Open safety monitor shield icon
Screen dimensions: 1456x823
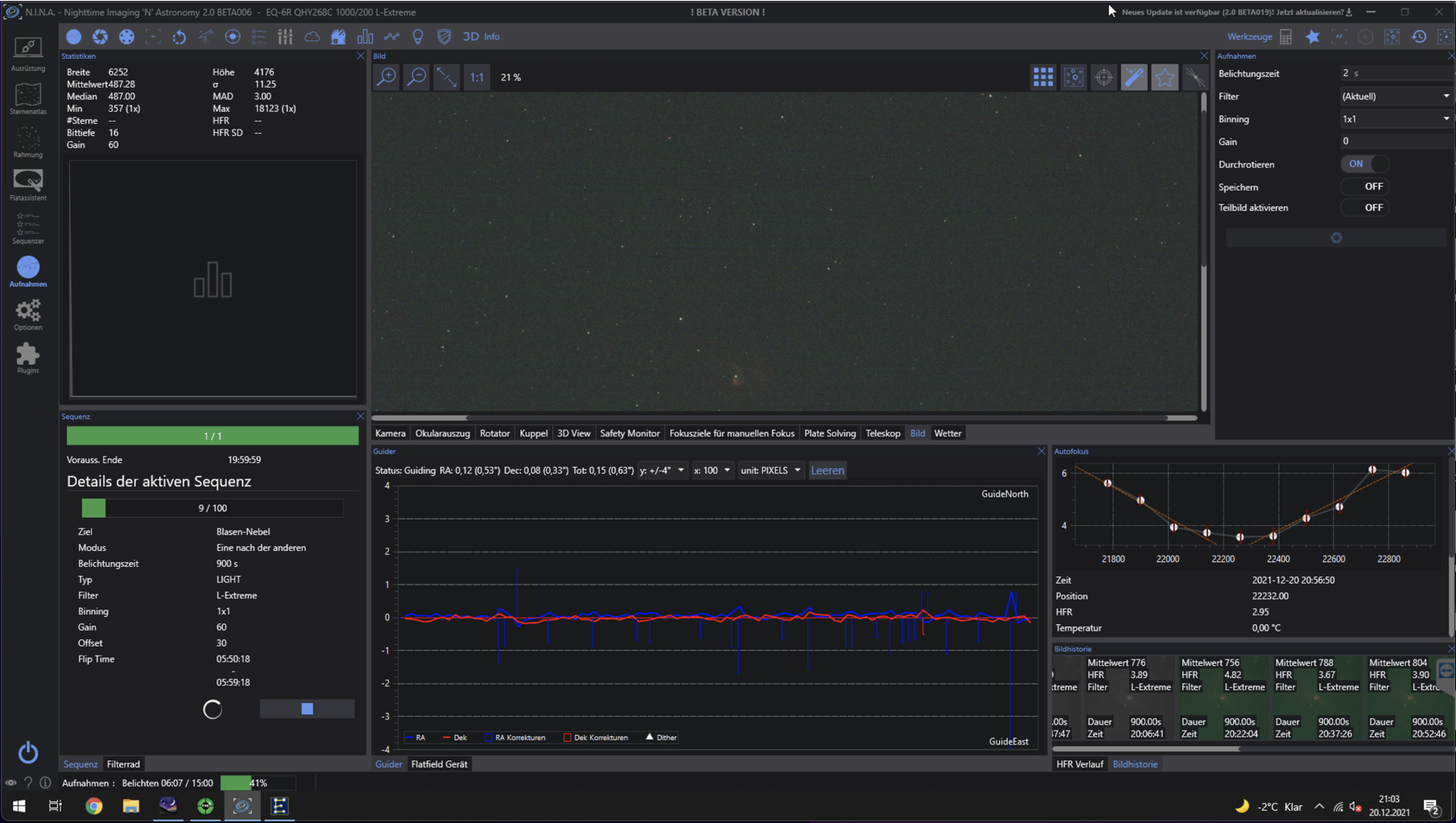click(x=444, y=36)
